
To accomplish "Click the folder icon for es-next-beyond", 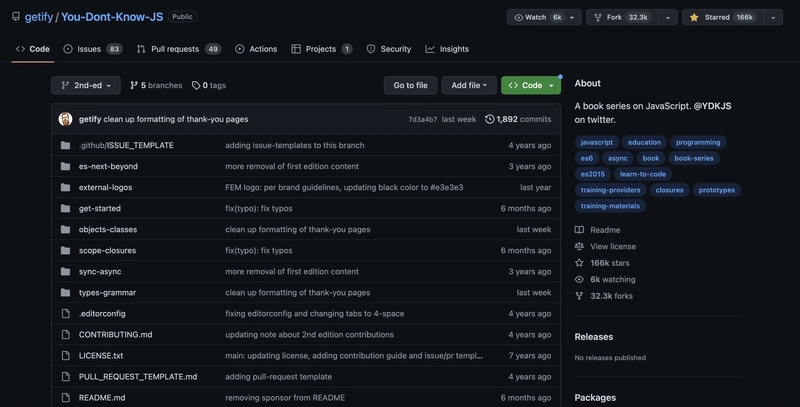I will [65, 166].
